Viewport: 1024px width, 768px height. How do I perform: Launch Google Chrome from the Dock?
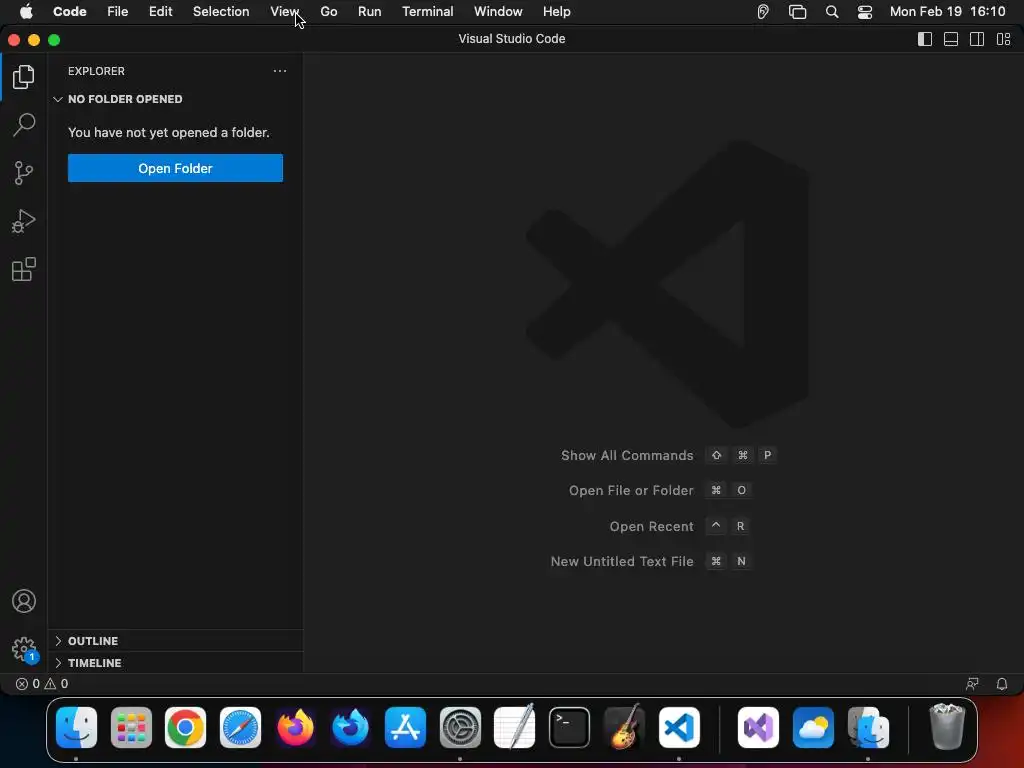(185, 728)
